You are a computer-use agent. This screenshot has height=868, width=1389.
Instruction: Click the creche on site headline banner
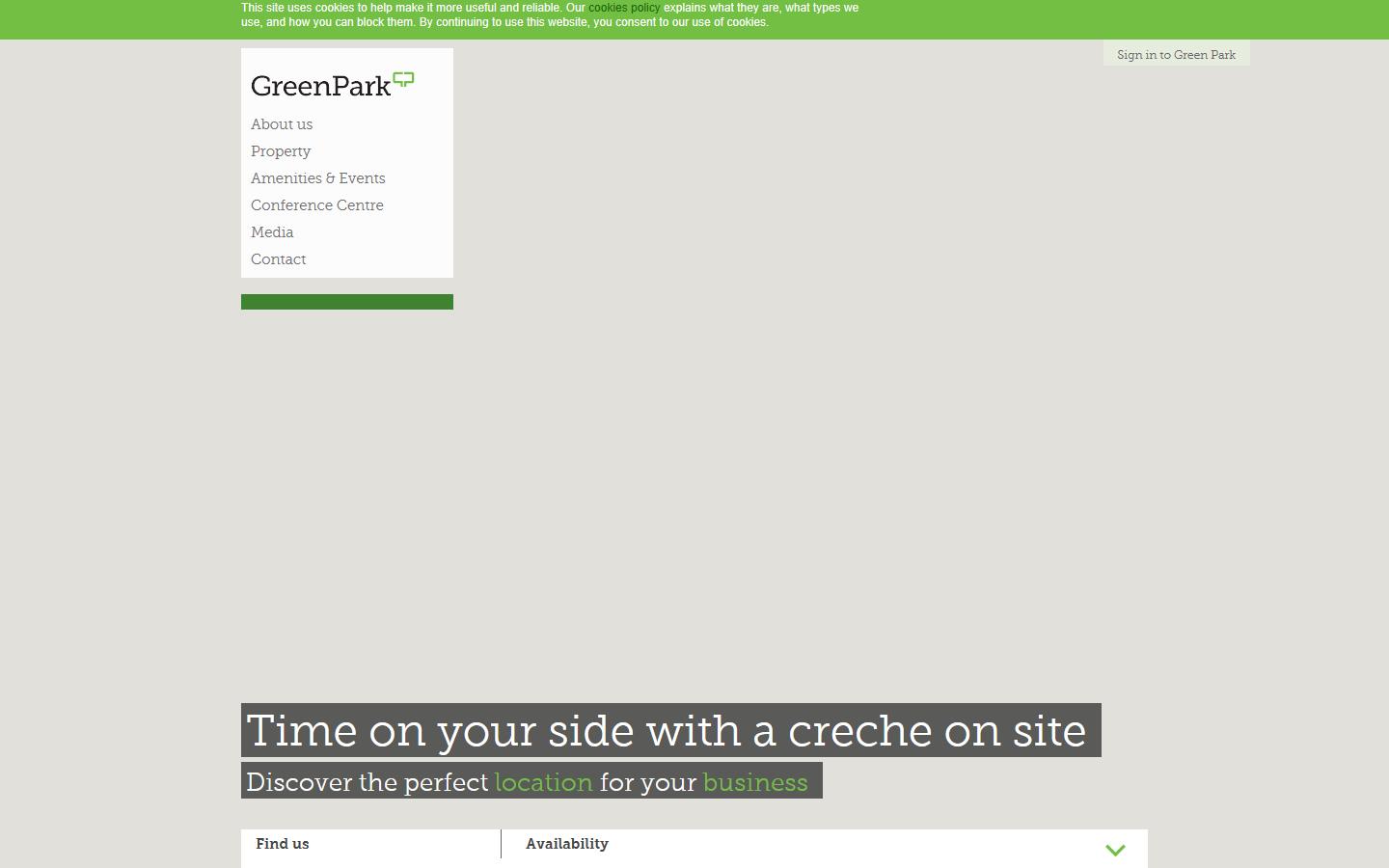(669, 730)
